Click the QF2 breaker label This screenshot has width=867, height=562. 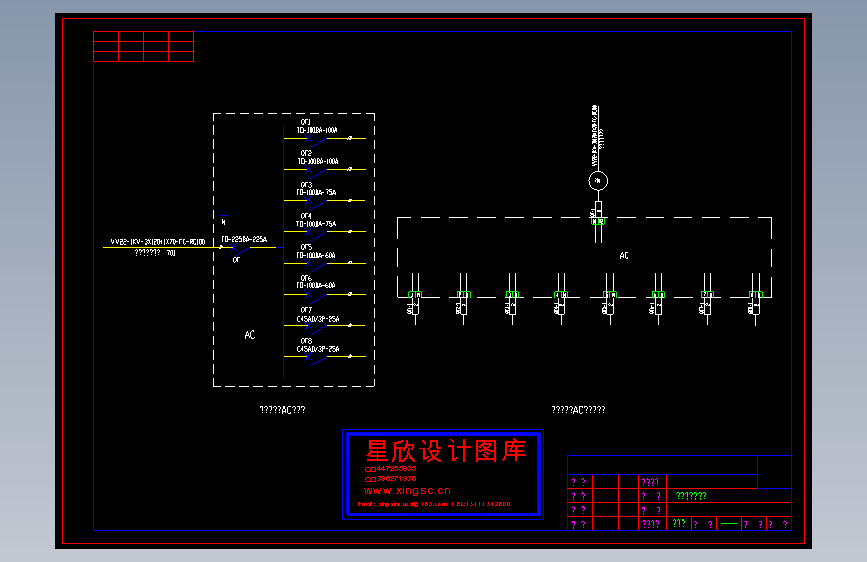coord(306,153)
